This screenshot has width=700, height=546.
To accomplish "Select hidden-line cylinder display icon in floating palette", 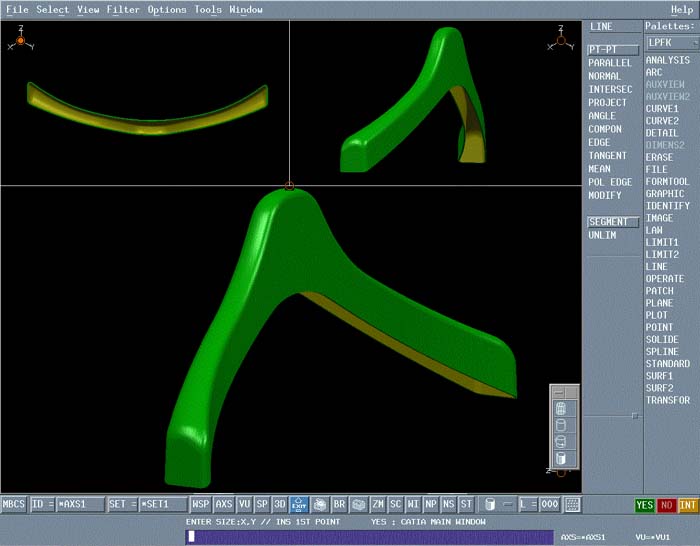I will pos(560,425).
